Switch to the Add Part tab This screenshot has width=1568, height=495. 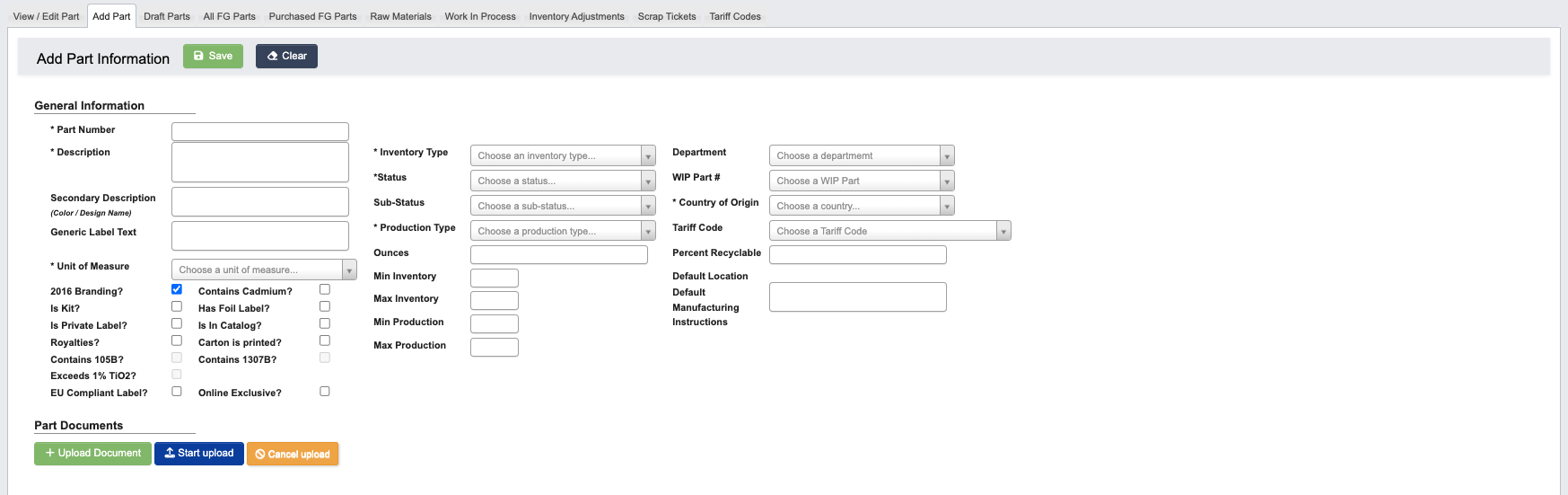pos(111,16)
